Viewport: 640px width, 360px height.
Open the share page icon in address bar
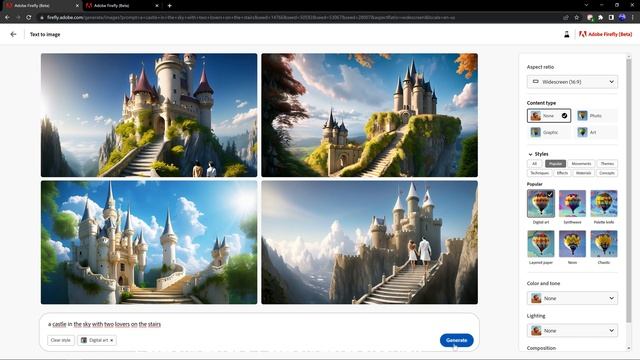(566, 18)
